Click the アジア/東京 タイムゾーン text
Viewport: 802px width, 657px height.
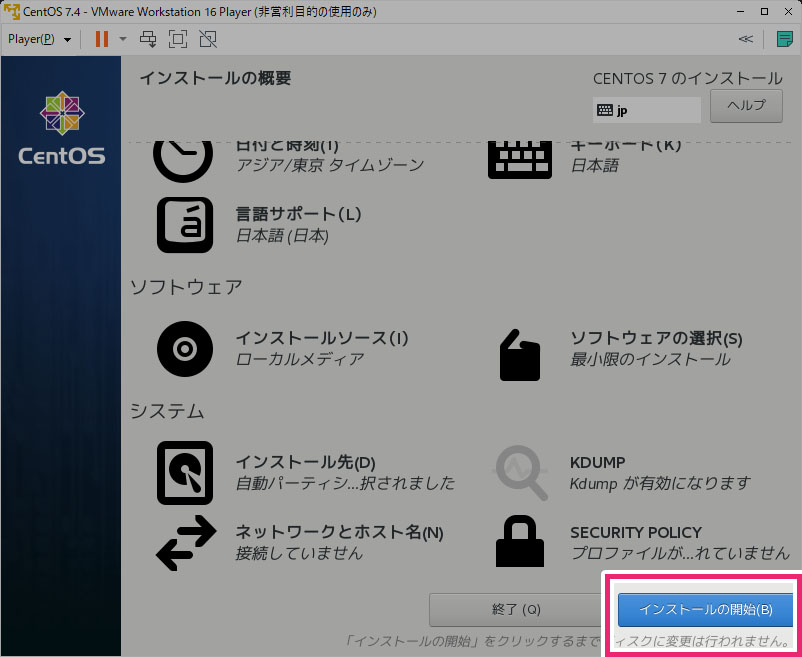click(330, 165)
